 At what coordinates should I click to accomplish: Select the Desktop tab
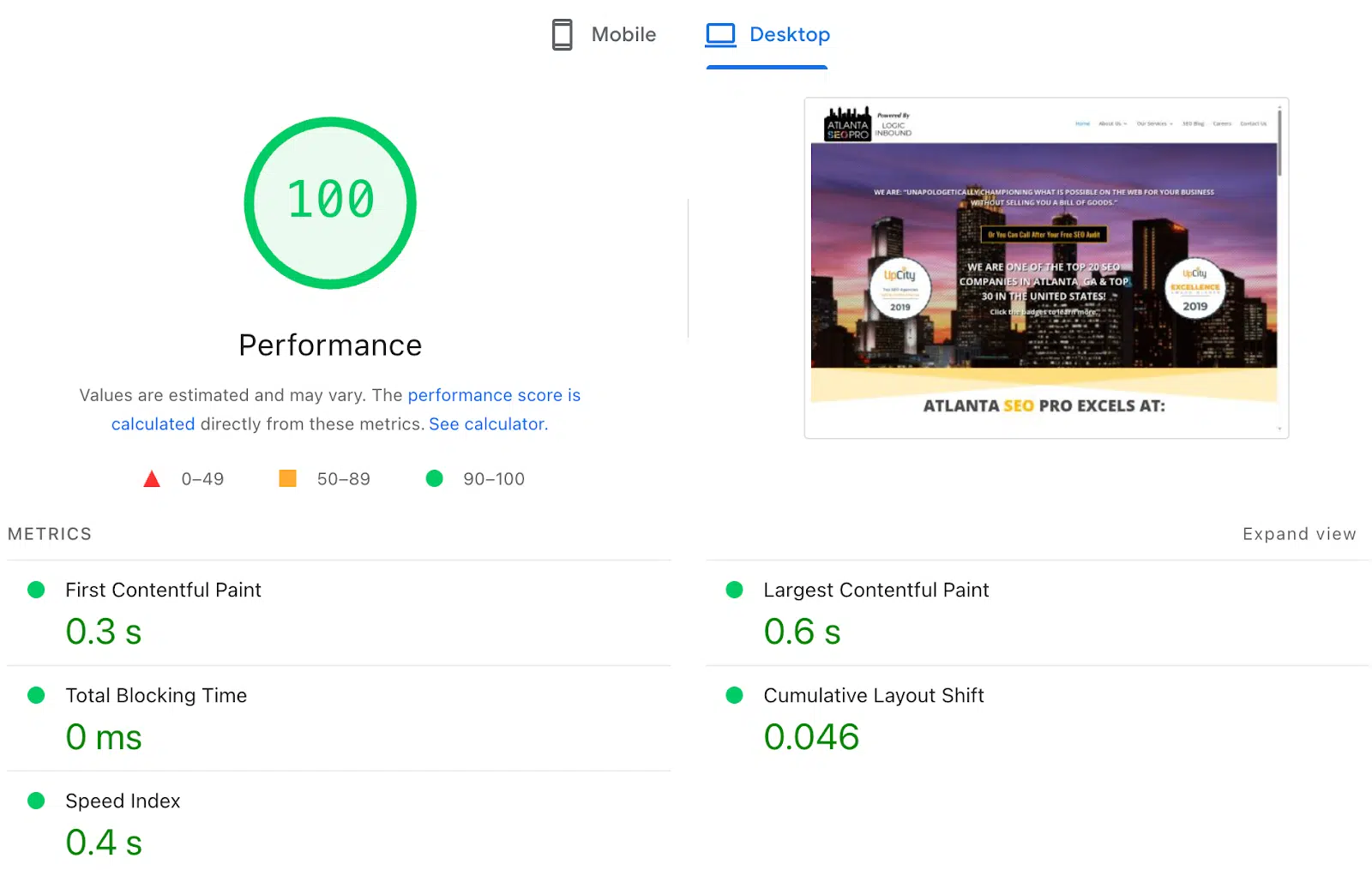click(767, 34)
